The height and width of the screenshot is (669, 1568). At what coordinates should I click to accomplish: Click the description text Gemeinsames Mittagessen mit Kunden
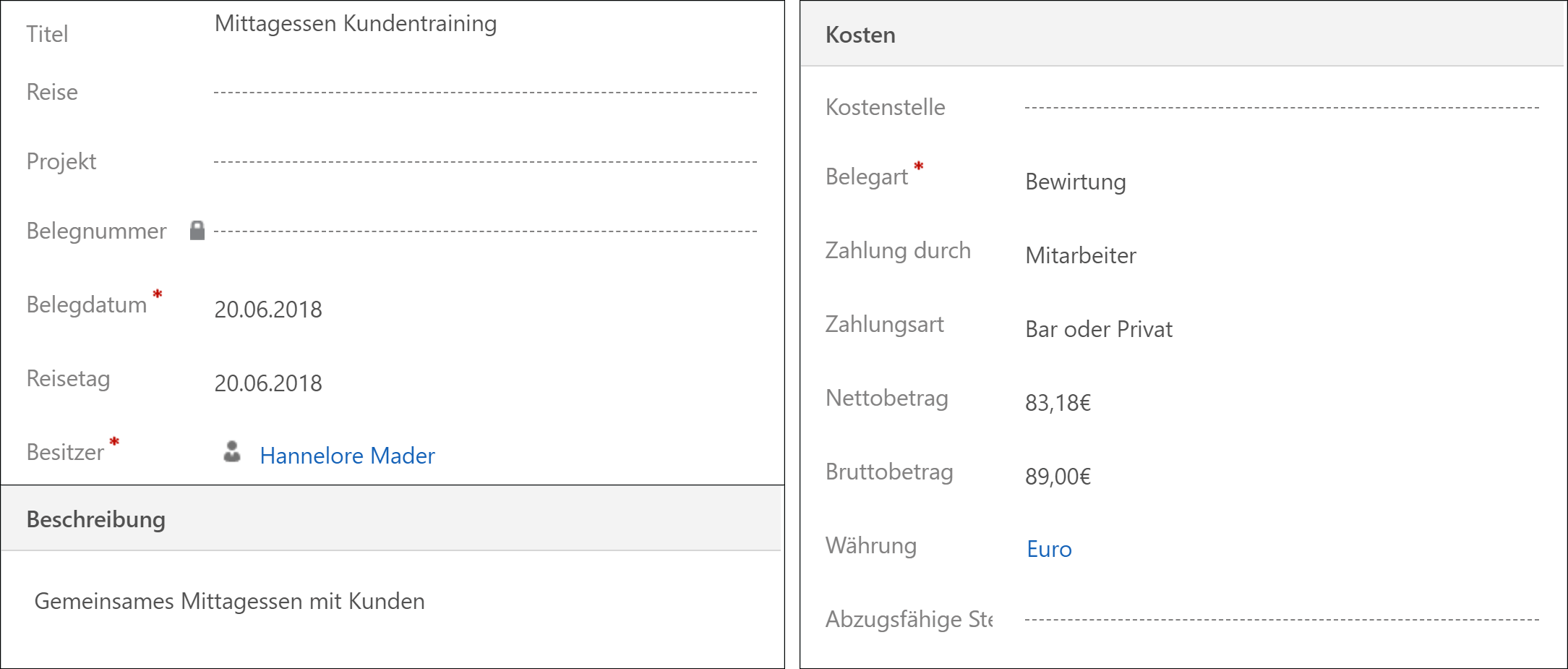[229, 601]
